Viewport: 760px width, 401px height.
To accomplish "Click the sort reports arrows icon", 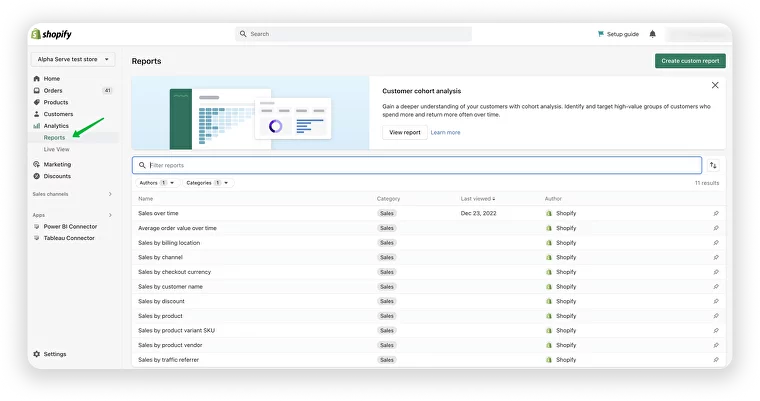I will [713, 165].
